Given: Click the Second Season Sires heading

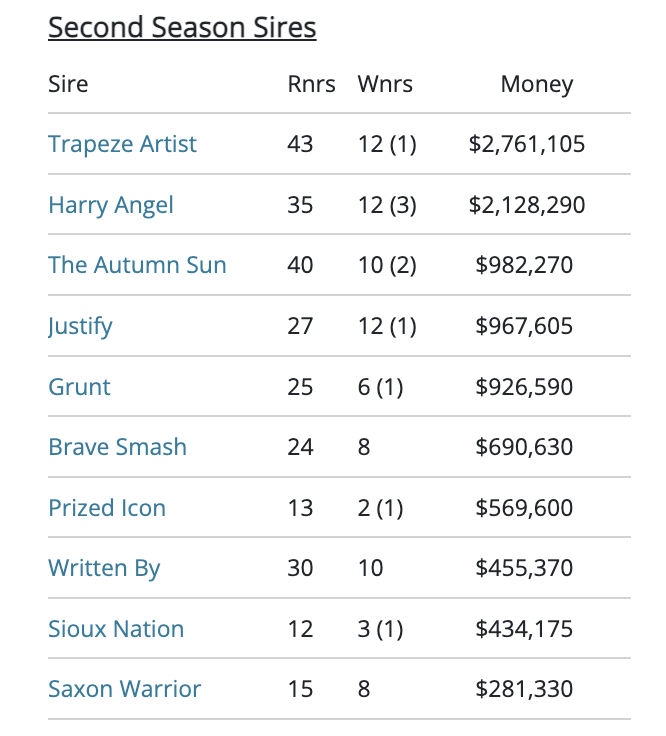Looking at the screenshot, I should point(182,27).
